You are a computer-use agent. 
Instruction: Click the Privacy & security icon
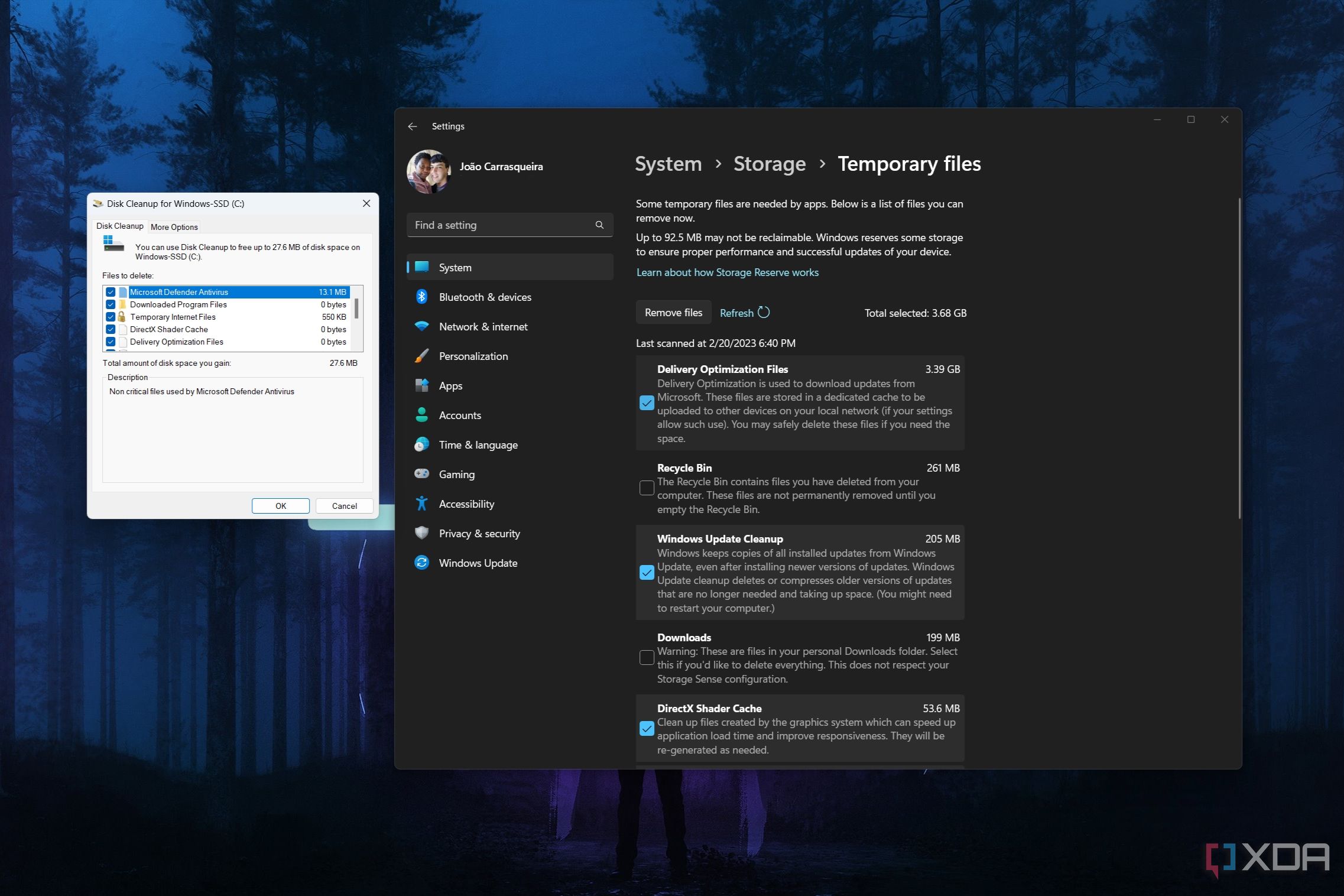(x=423, y=533)
